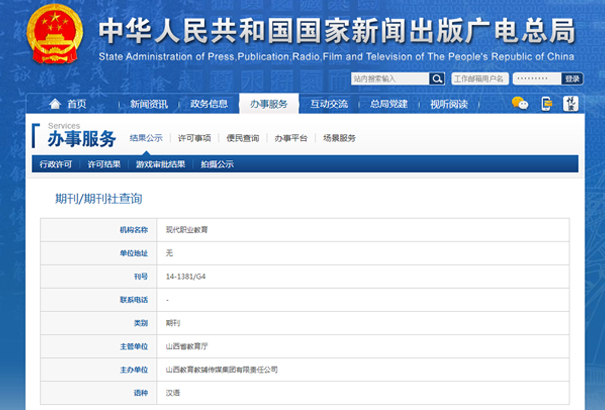Viewport: 605px width, 410px height.
Task: Select the 场景服务 sub-menu
Action: 340,138
